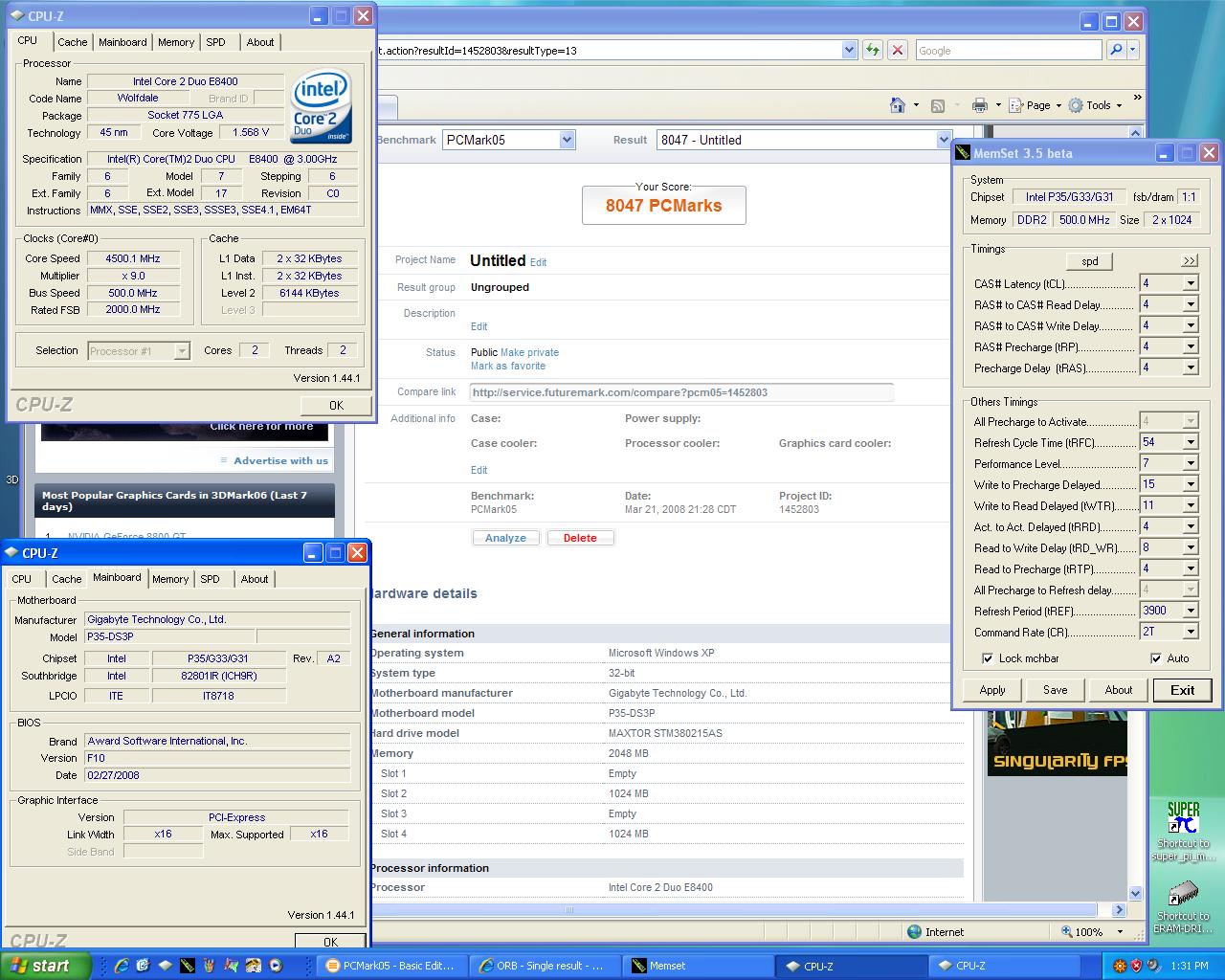The image size is (1225, 980).
Task: Stop page loading with the red X
Action: [x=897, y=50]
